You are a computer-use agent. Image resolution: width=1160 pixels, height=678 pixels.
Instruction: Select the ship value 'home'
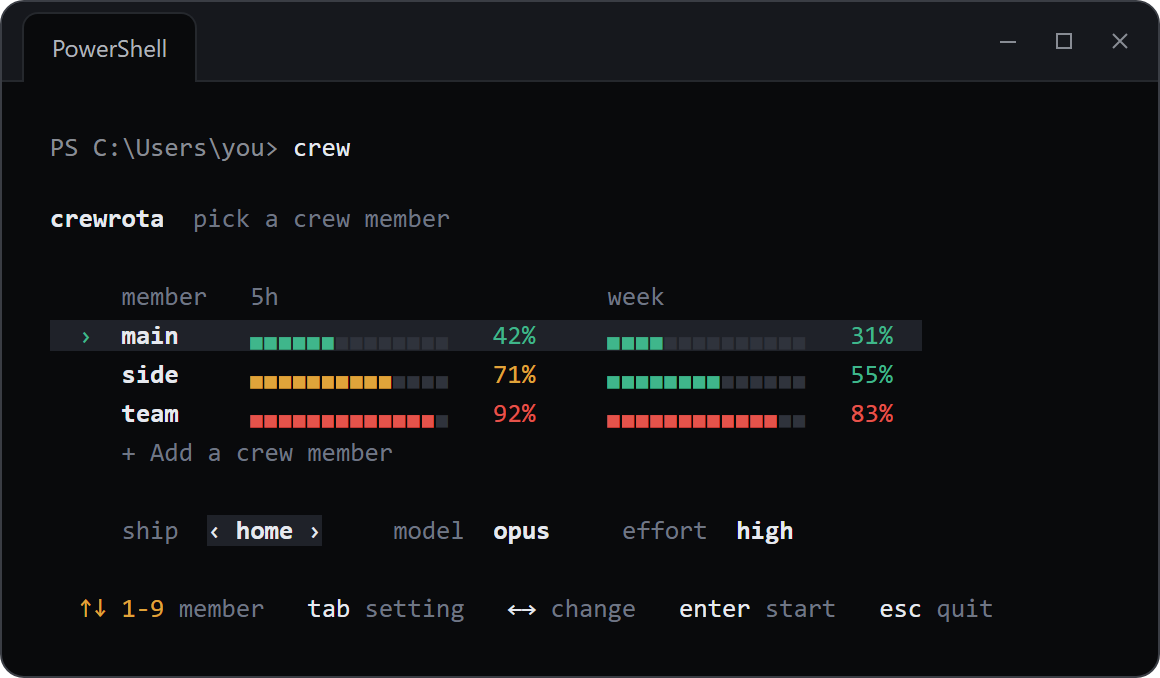264,531
